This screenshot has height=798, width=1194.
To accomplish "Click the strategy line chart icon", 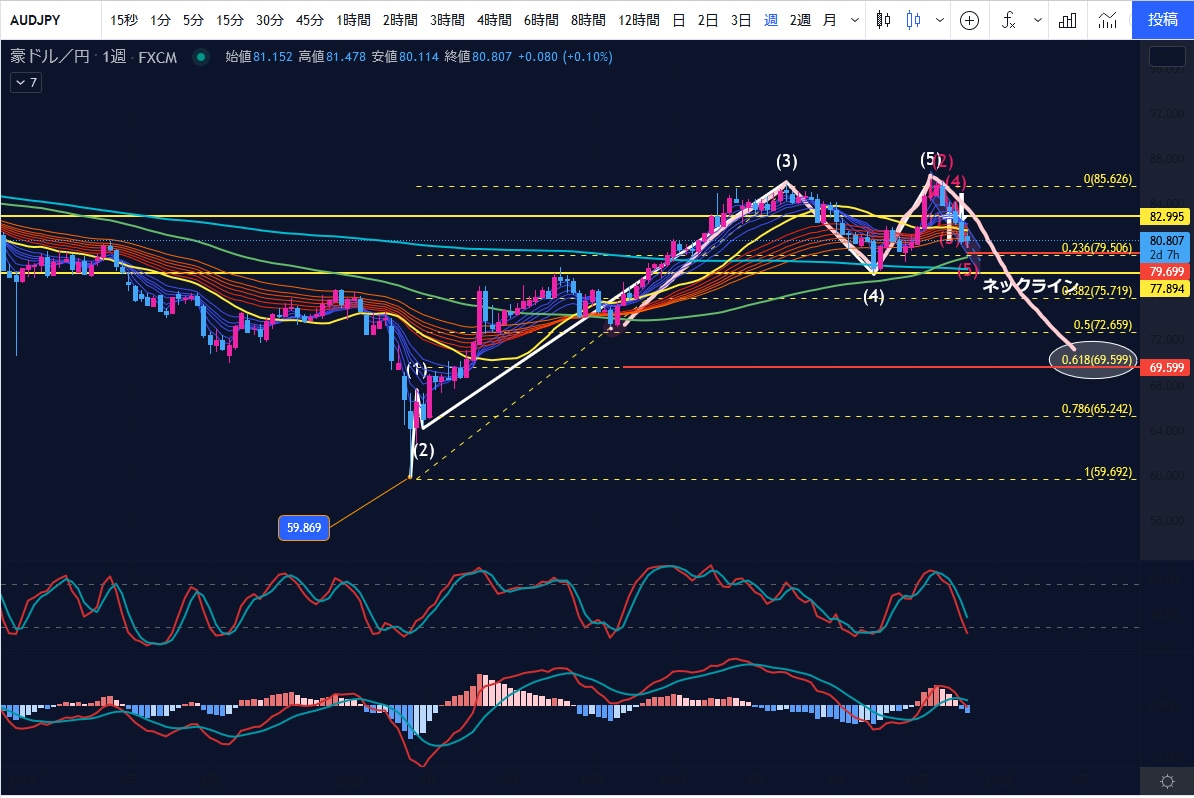I will [x=1107, y=21].
